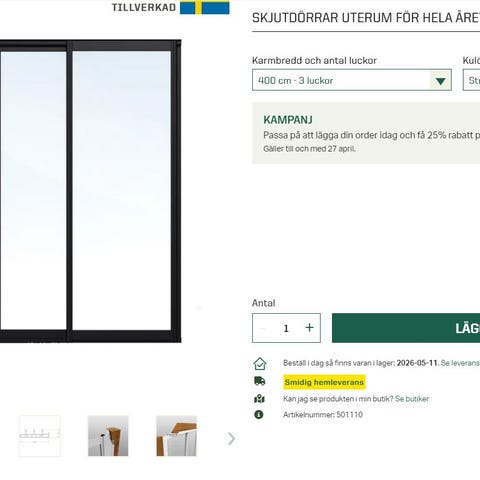The width and height of the screenshot is (480, 480).
Task: Click the info icon beside Artikelnummer
Action: [259, 415]
